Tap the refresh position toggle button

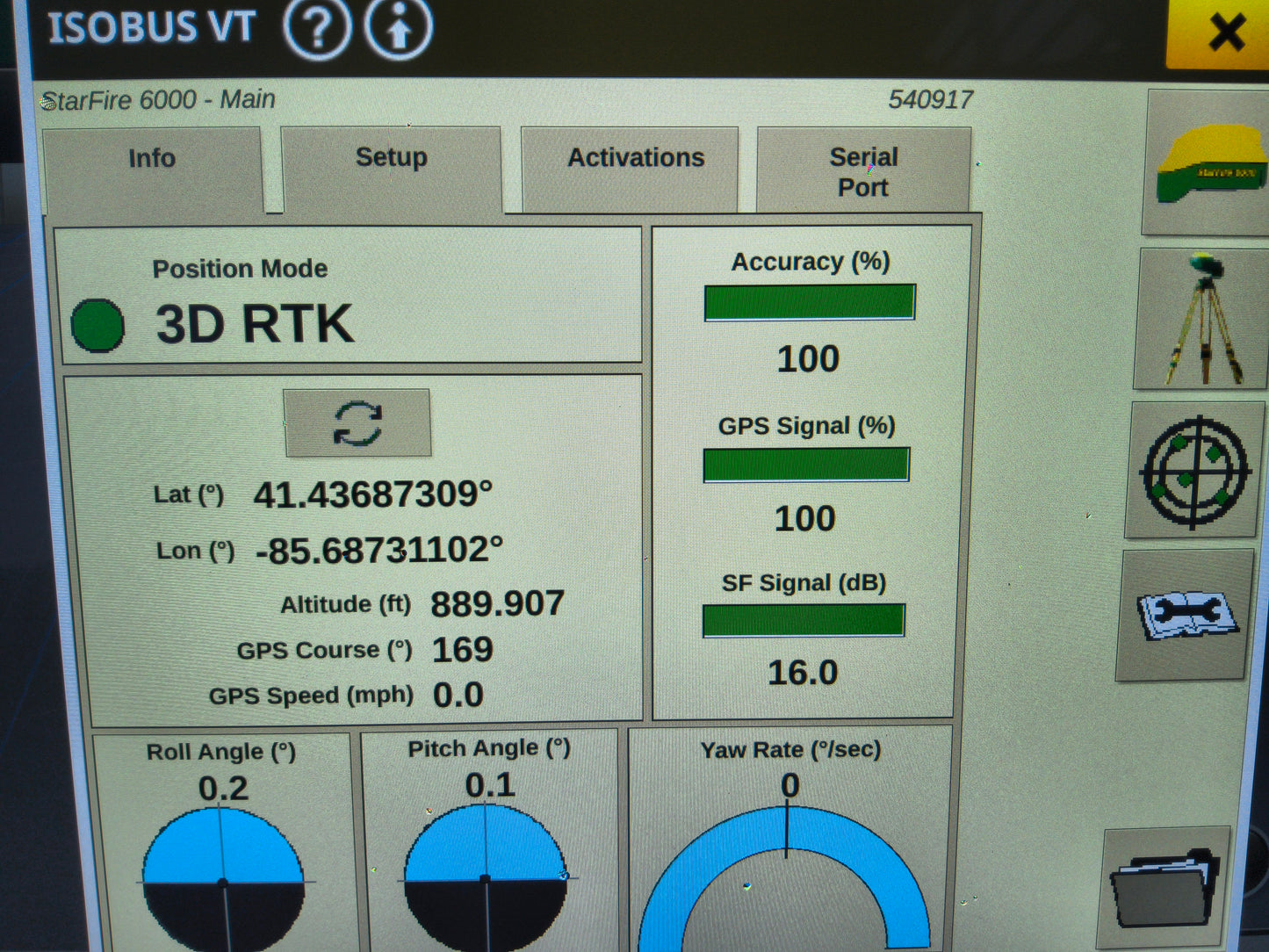(x=357, y=423)
